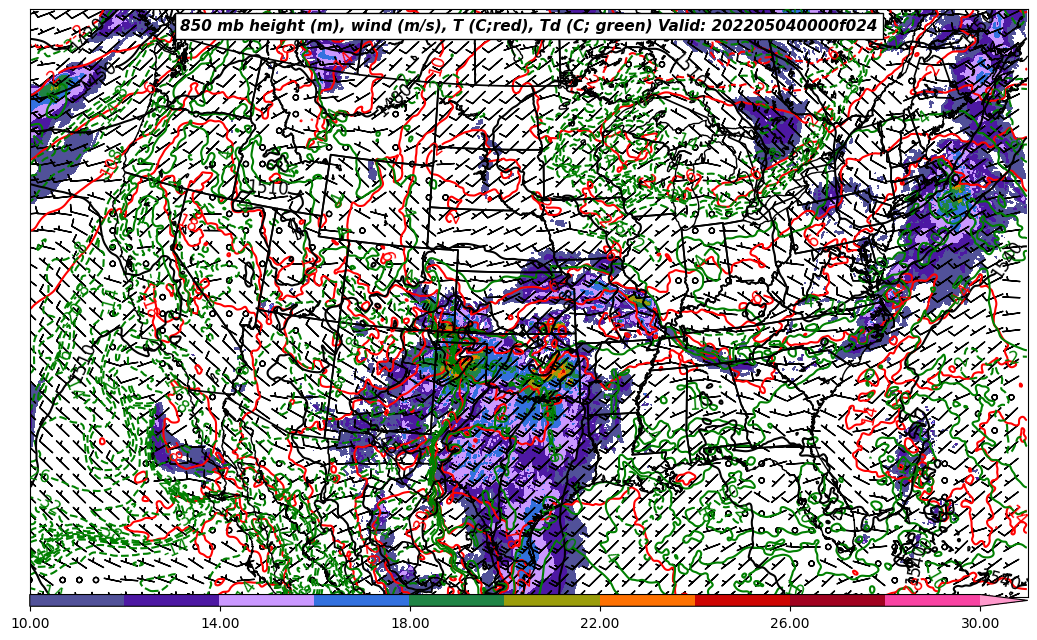Click the 18.00 colorbar tick label

coord(409,623)
